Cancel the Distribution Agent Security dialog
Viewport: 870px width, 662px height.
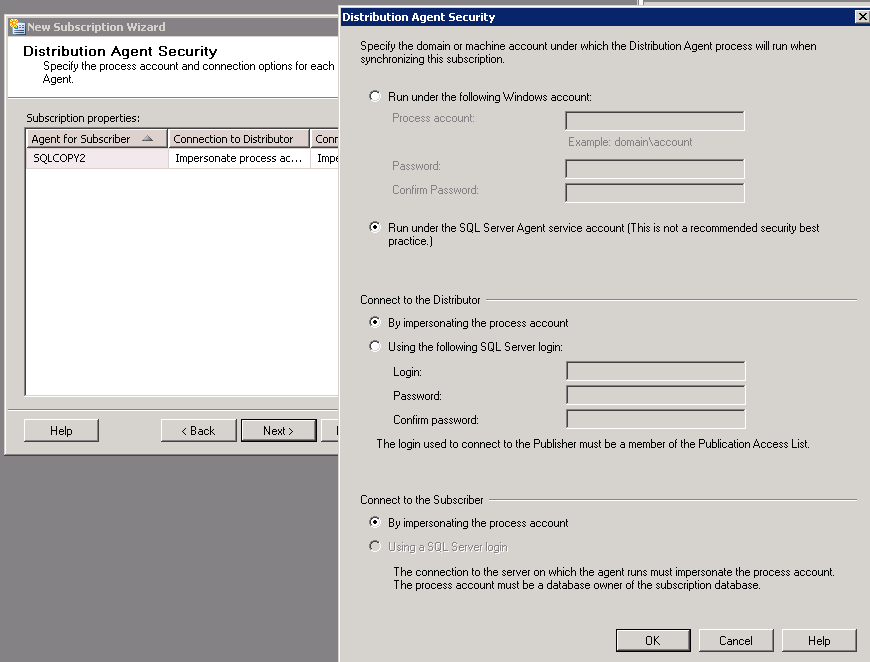tap(735, 640)
